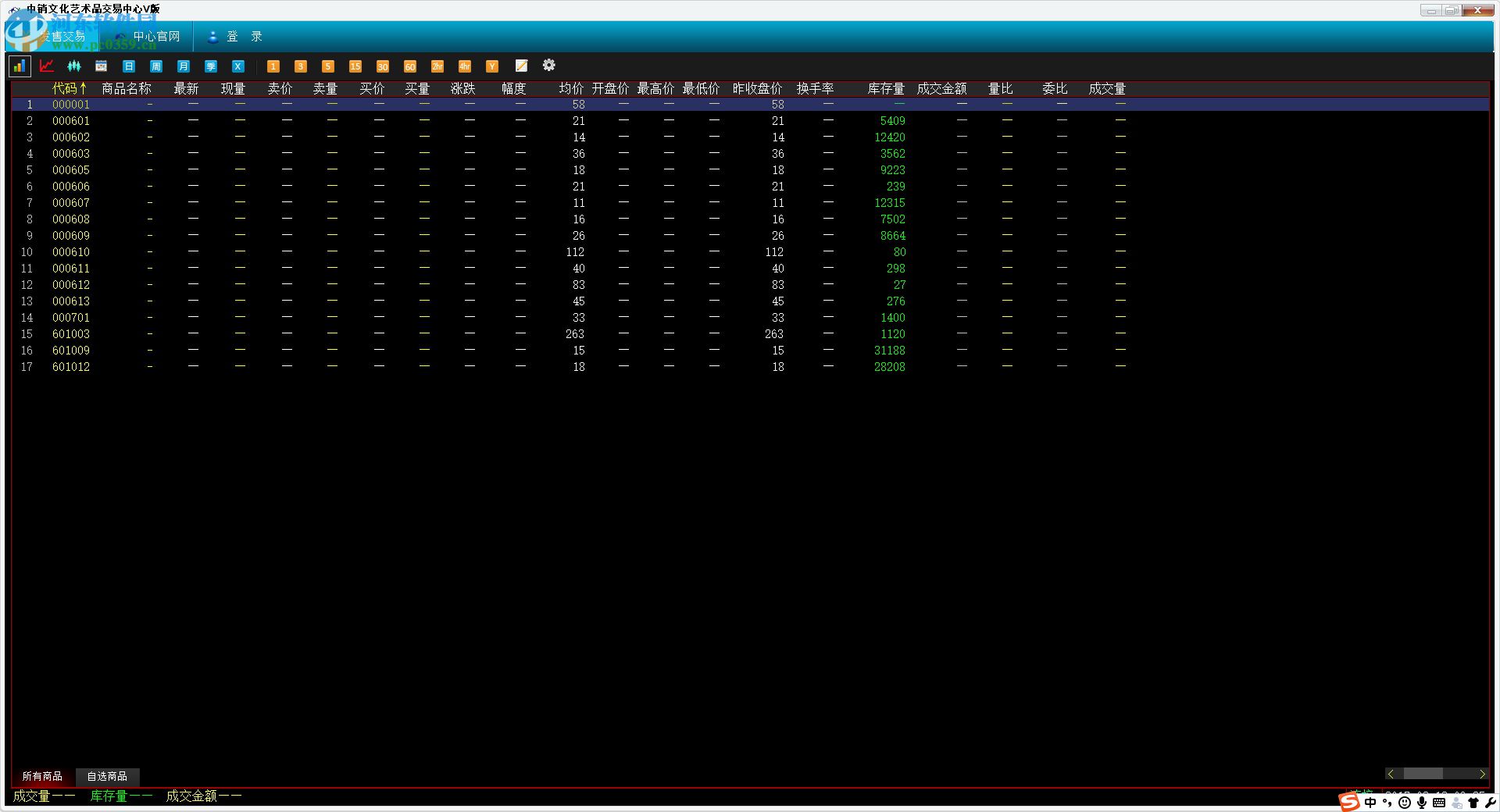1500x812 pixels.
Task: Select the row with code 000601
Action: click(x=750, y=121)
